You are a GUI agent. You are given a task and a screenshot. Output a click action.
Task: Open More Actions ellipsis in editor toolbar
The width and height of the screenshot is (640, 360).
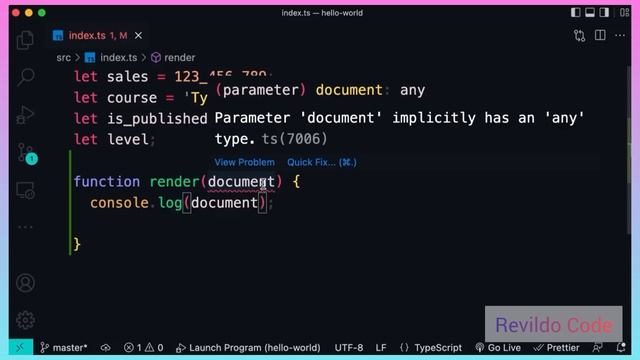(x=620, y=36)
